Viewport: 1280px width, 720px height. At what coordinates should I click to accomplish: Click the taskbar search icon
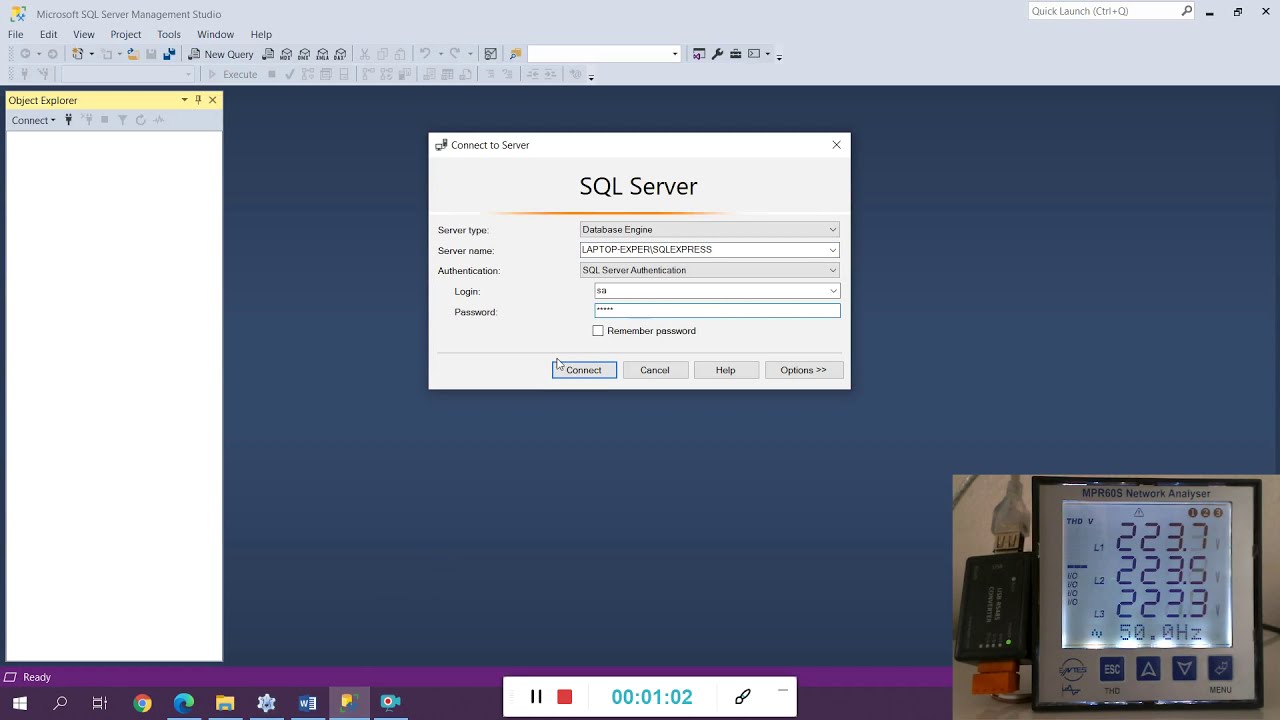tap(60, 703)
